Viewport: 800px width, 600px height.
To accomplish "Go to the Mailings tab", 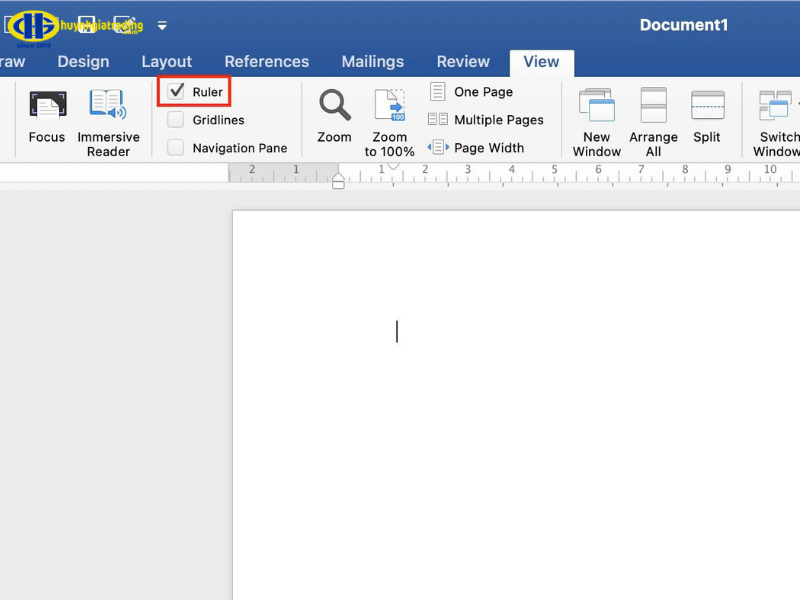I will 372,62.
